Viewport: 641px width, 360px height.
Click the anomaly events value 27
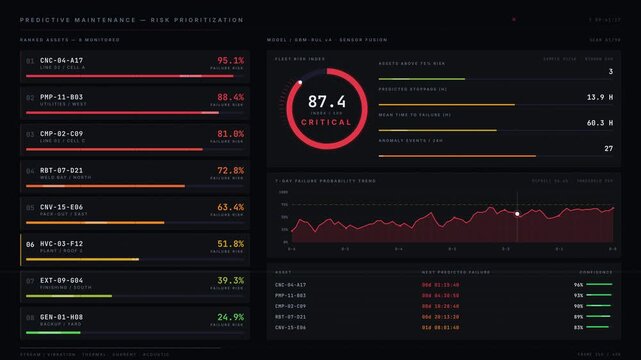tap(609, 149)
